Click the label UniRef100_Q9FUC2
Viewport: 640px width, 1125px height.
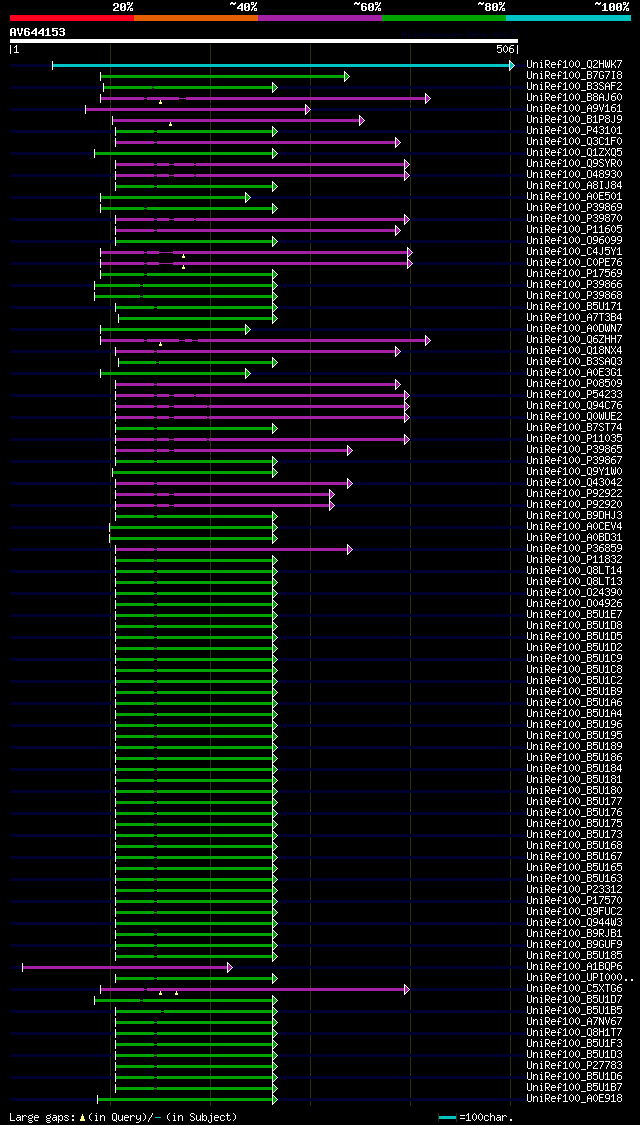point(574,912)
